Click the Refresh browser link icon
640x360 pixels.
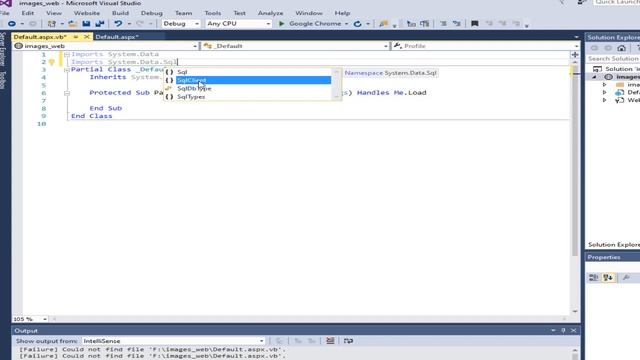point(358,24)
